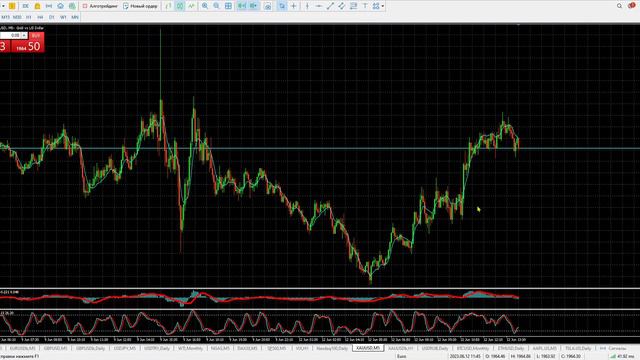Toggle chart shift from right edge
This screenshot has width=640, height=360.
[253, 6]
